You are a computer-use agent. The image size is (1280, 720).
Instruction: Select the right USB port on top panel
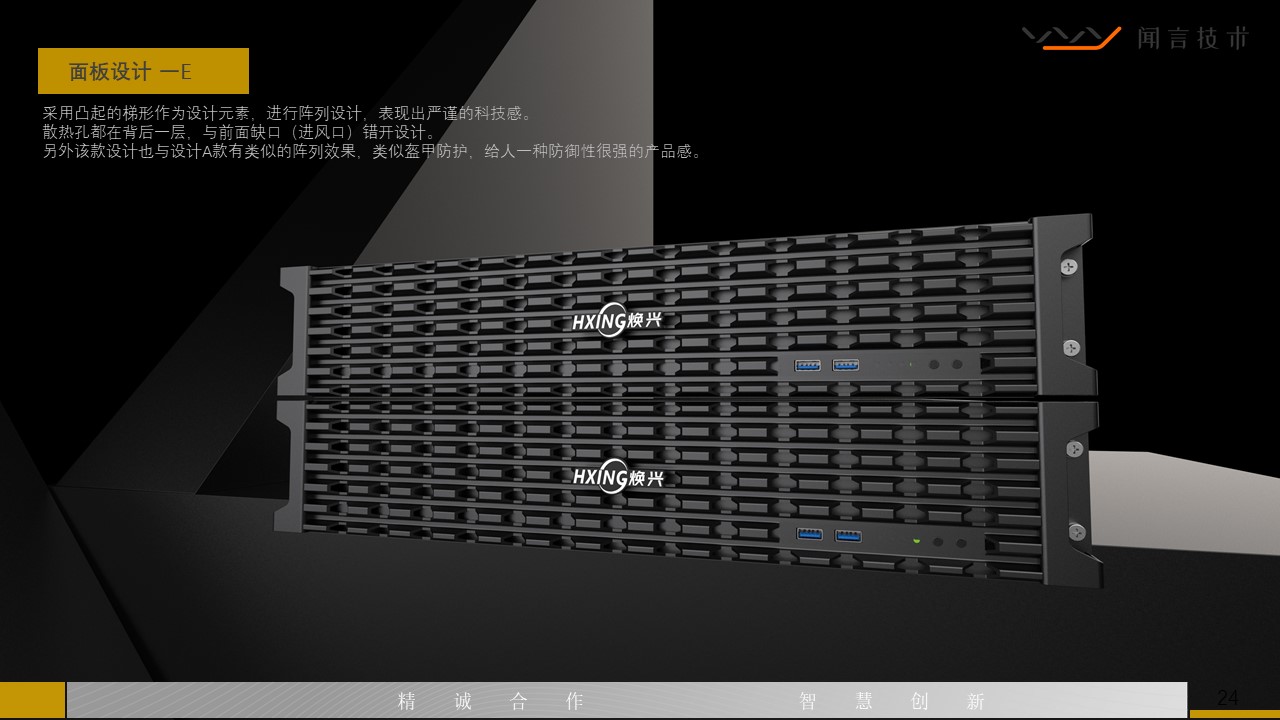click(846, 364)
